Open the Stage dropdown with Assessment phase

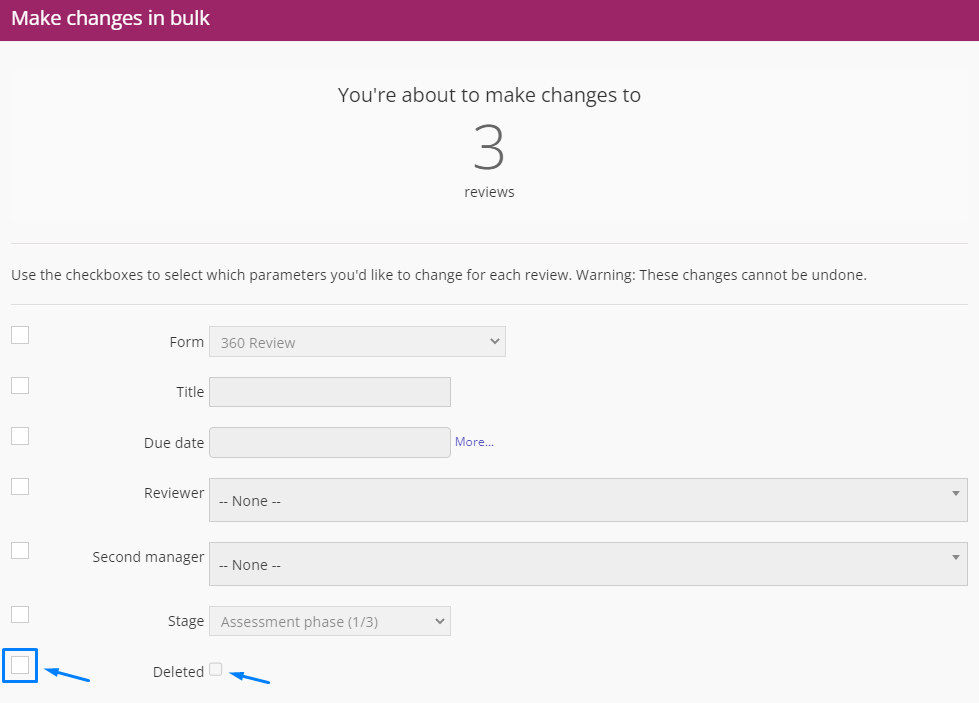coord(330,621)
